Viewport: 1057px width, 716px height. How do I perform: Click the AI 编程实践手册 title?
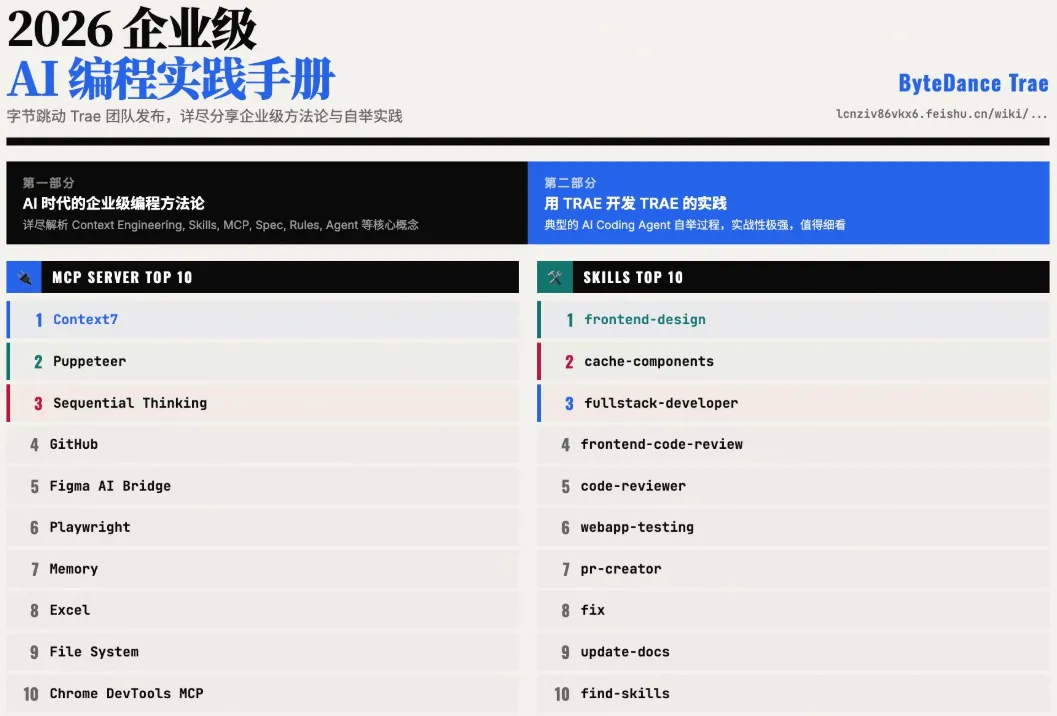coord(171,79)
